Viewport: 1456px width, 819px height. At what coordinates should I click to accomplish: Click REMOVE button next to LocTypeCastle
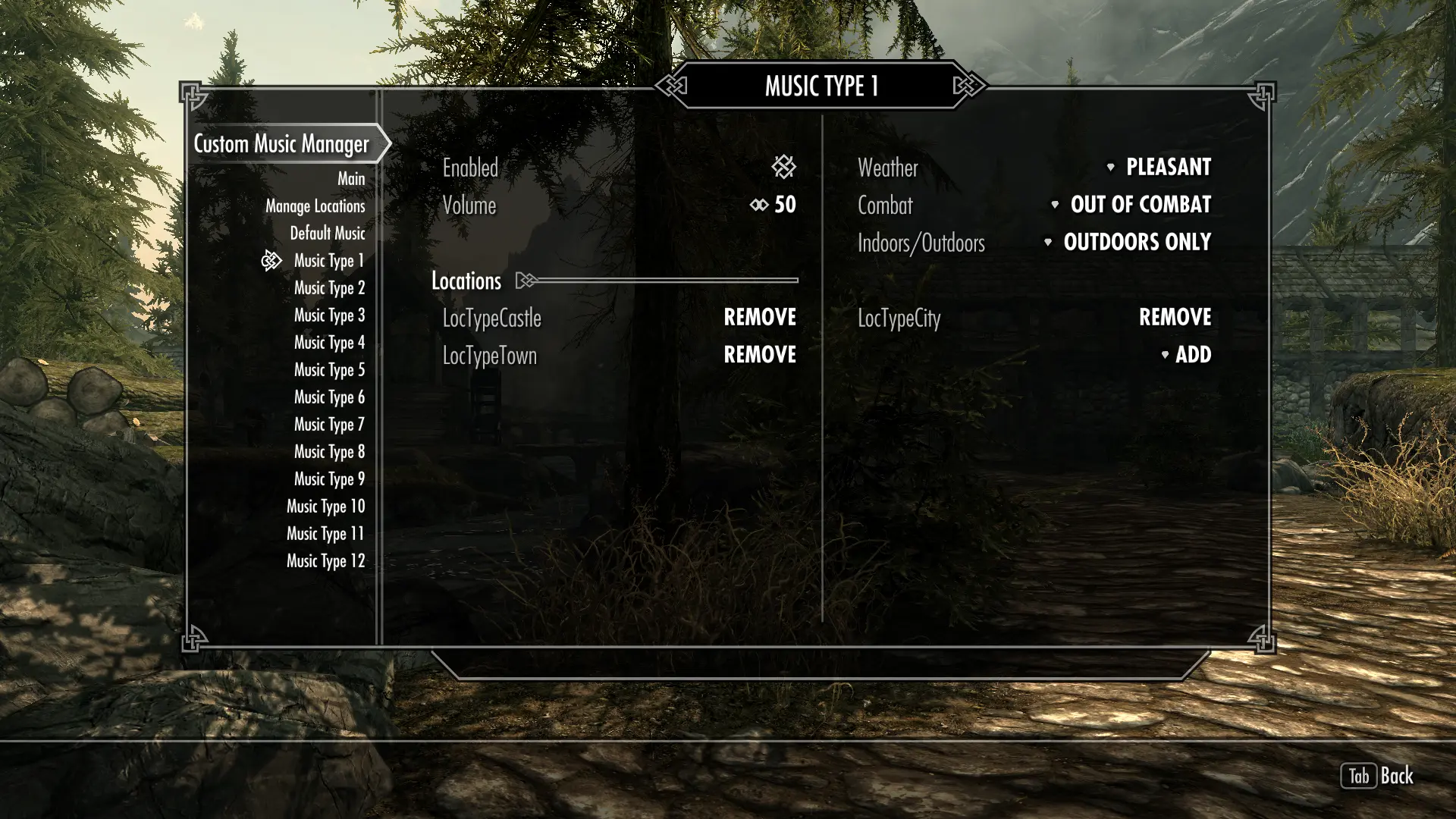pyautogui.click(x=759, y=317)
